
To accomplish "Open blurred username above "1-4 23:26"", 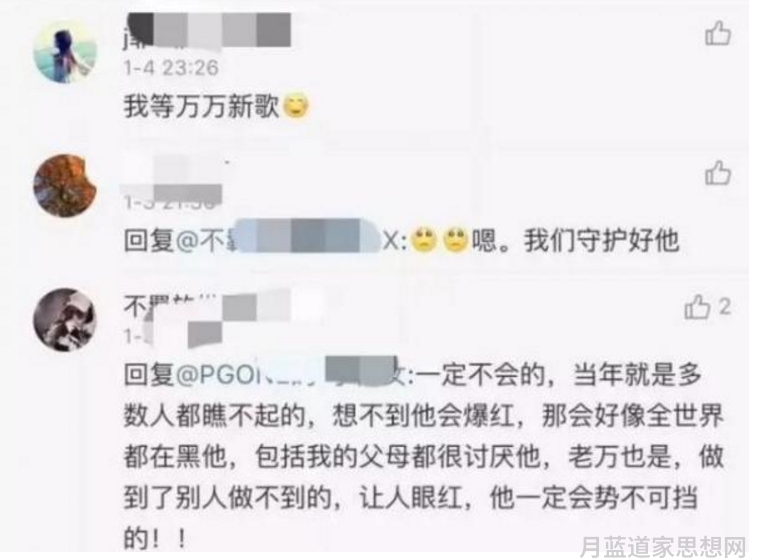I will 207,31.
